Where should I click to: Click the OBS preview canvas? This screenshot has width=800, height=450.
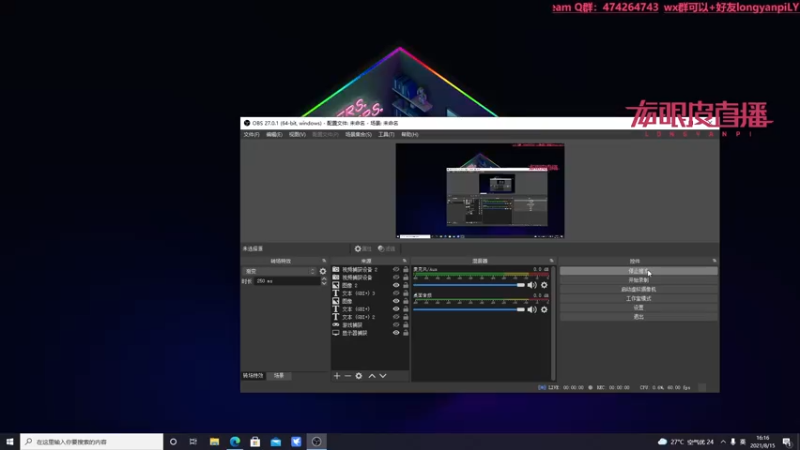480,191
